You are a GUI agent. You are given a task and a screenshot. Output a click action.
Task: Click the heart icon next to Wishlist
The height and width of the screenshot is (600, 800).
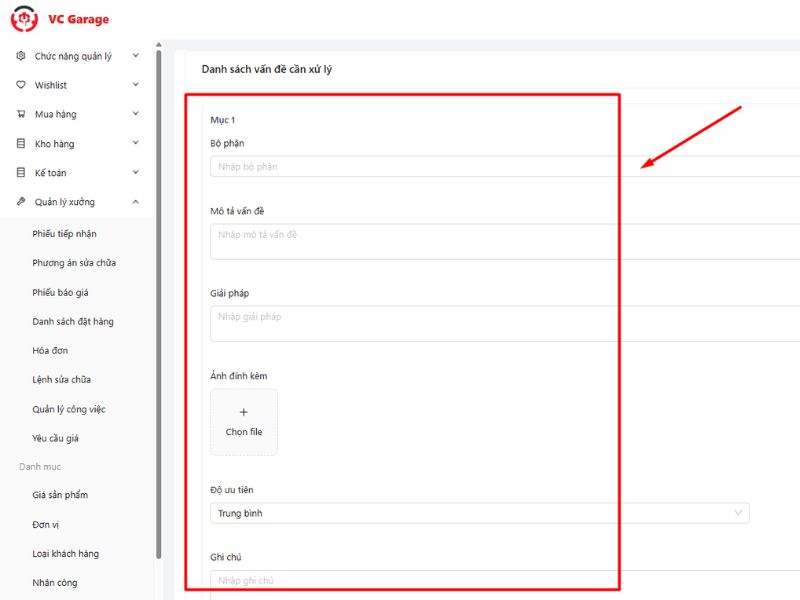[x=21, y=85]
